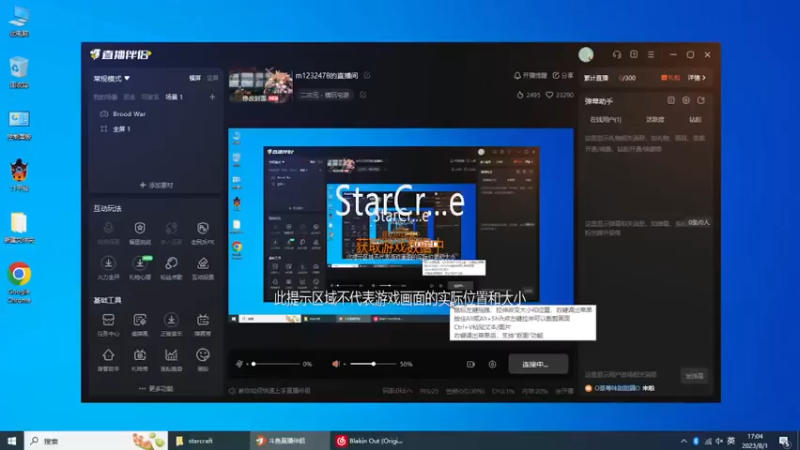Click first 弹幕助手 panel icon
The width and height of the screenshot is (800, 450).
click(x=671, y=101)
